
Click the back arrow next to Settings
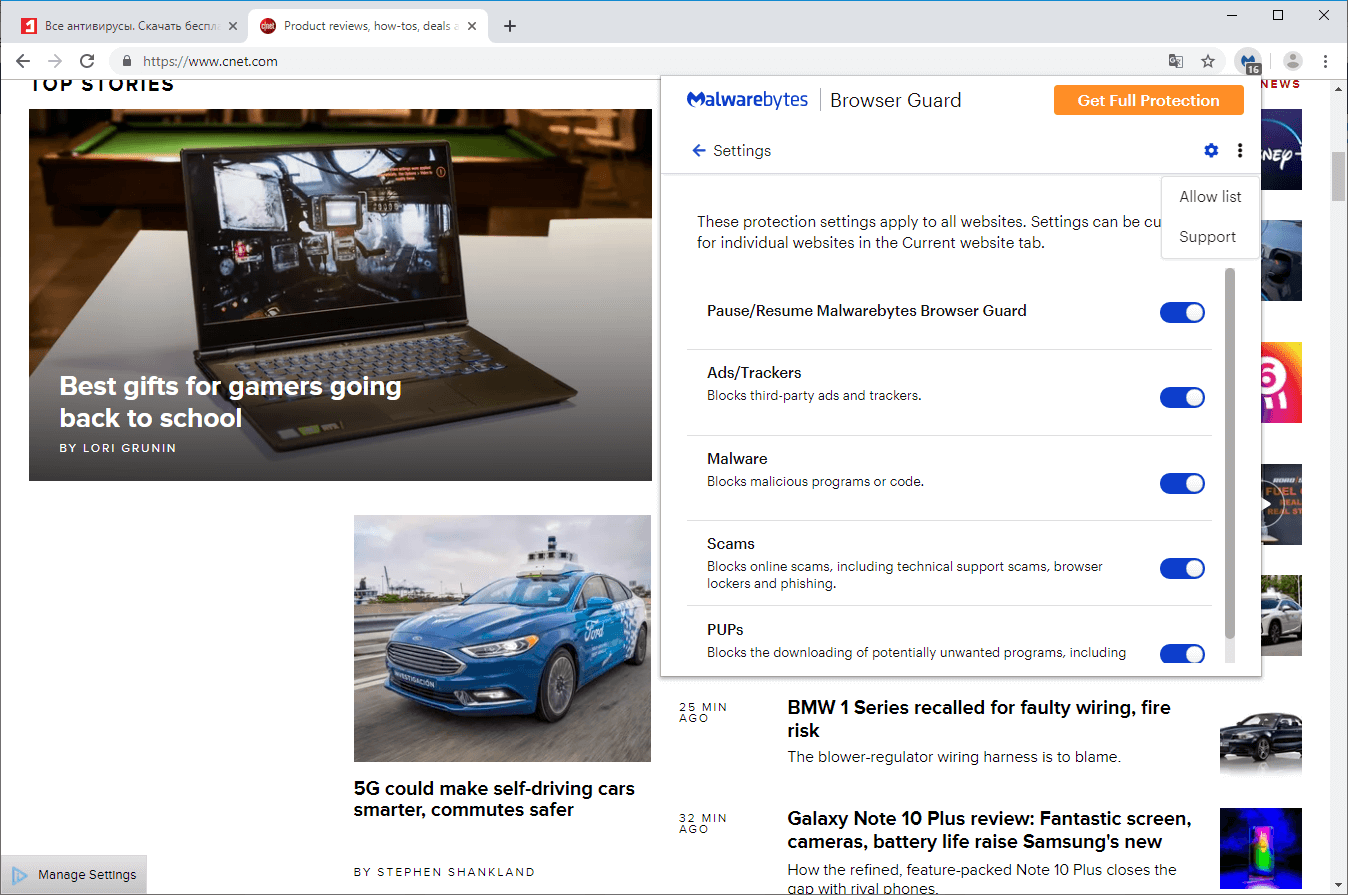click(698, 150)
